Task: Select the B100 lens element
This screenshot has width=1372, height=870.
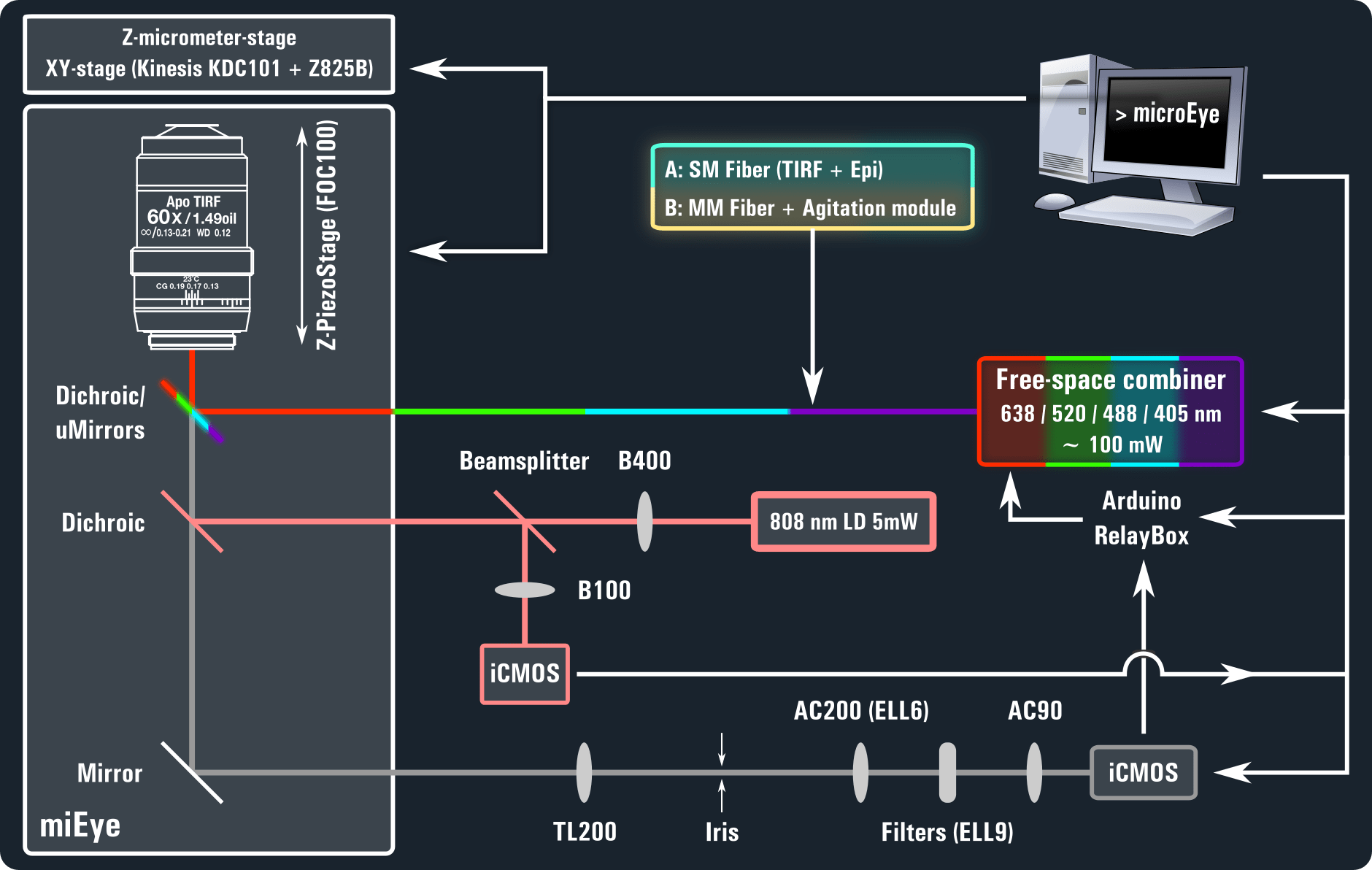Action: click(525, 590)
